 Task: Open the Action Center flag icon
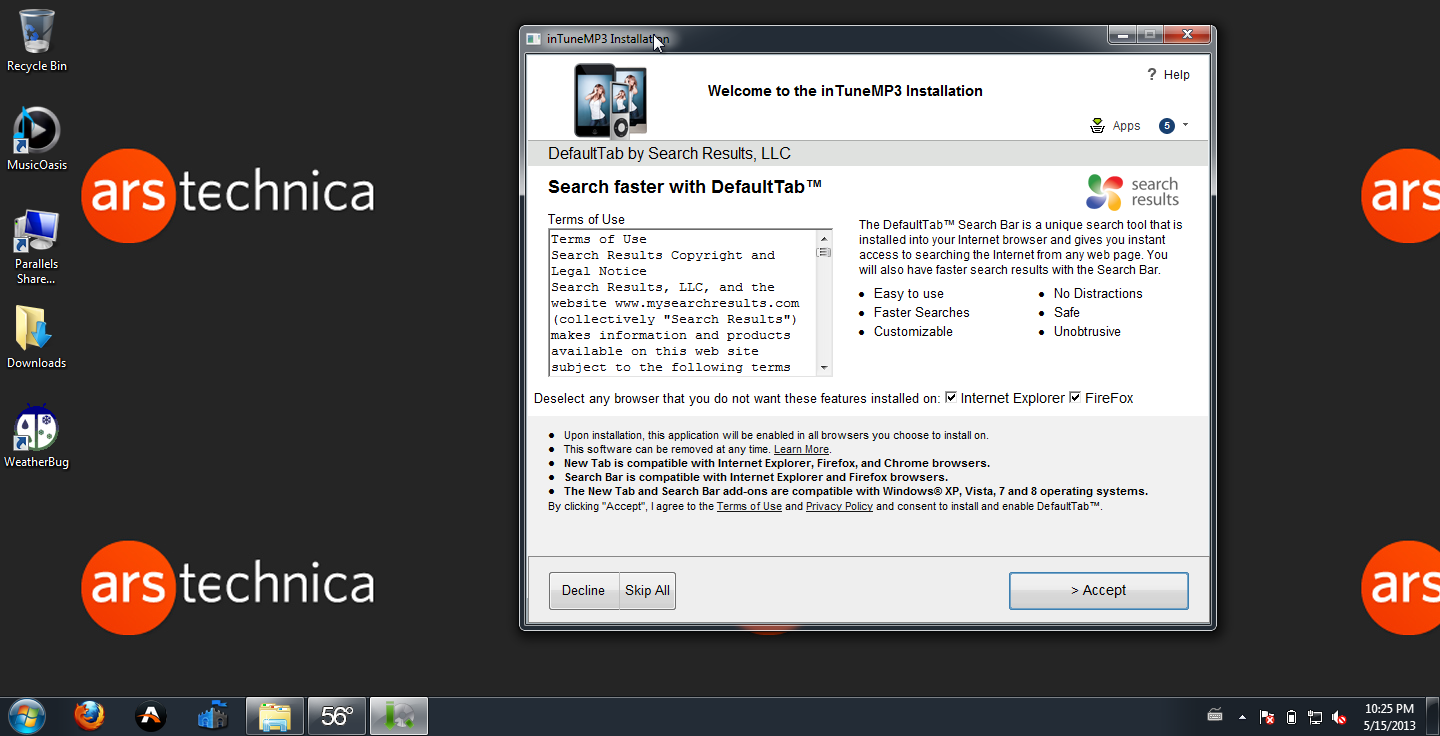click(x=1267, y=717)
